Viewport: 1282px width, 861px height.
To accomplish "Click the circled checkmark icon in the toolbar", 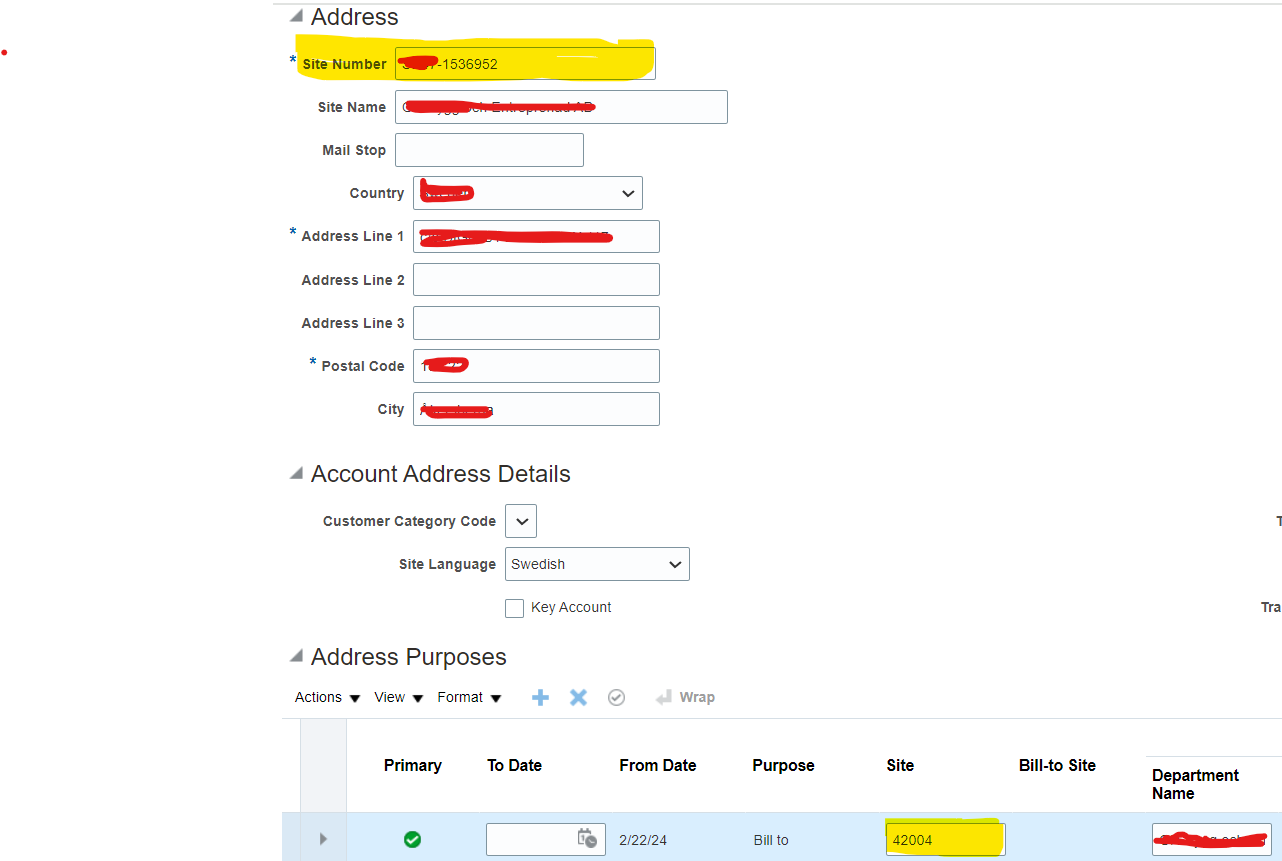I will 616,697.
